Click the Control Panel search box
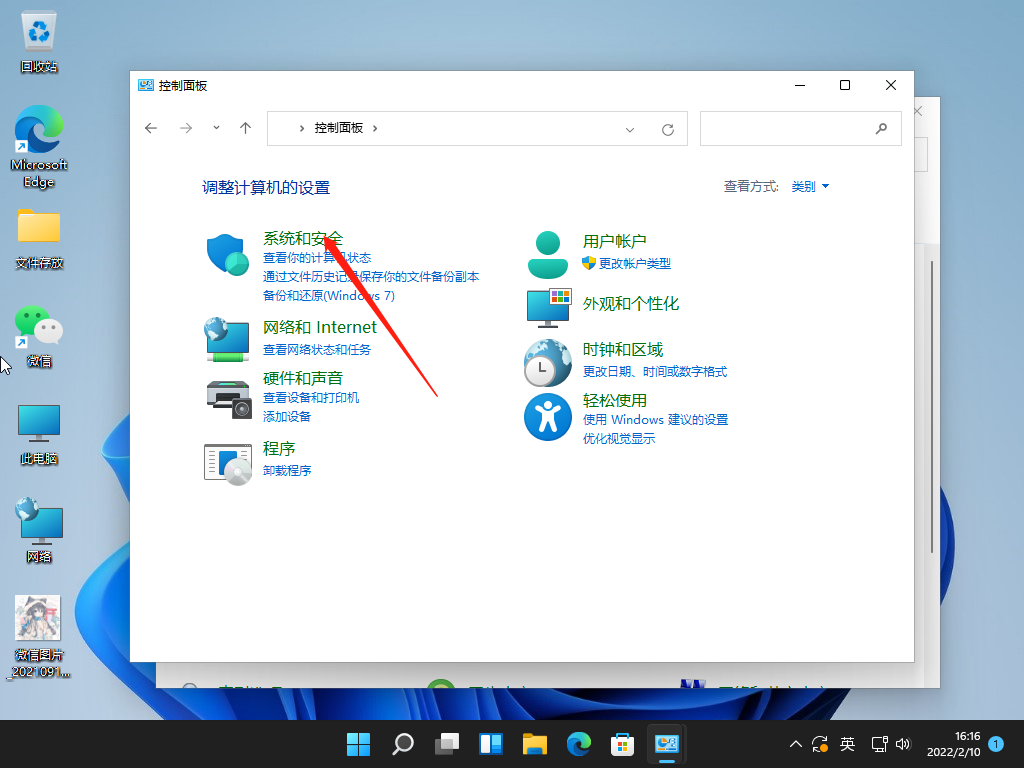The height and width of the screenshot is (768, 1024). click(x=790, y=128)
